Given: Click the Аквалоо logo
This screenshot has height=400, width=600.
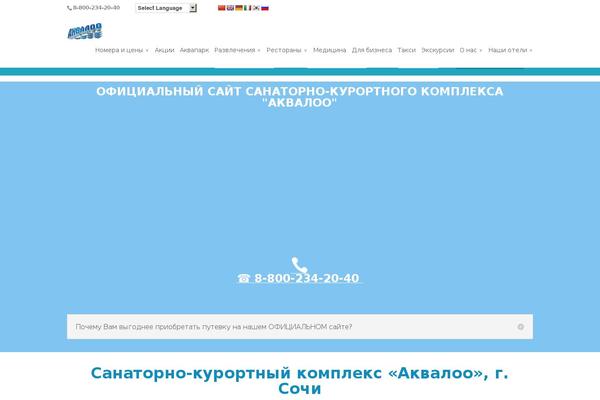Looking at the screenshot, I should 85,31.
